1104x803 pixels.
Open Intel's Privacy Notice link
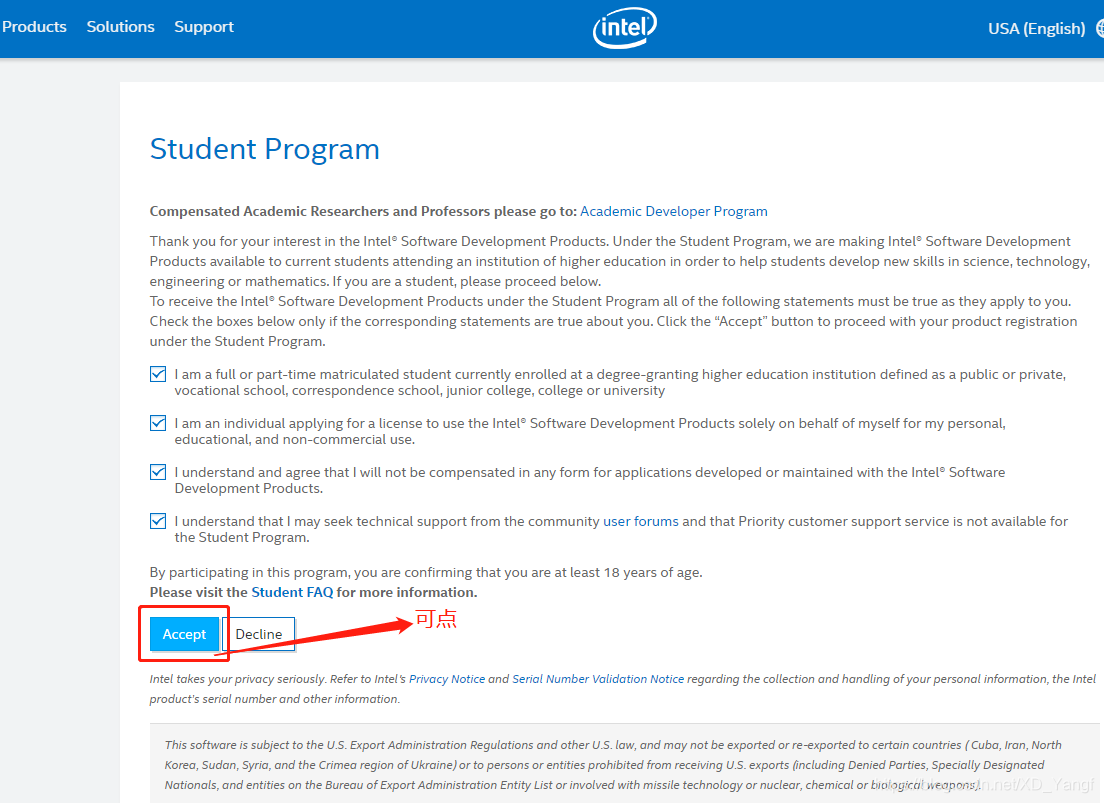click(446, 679)
